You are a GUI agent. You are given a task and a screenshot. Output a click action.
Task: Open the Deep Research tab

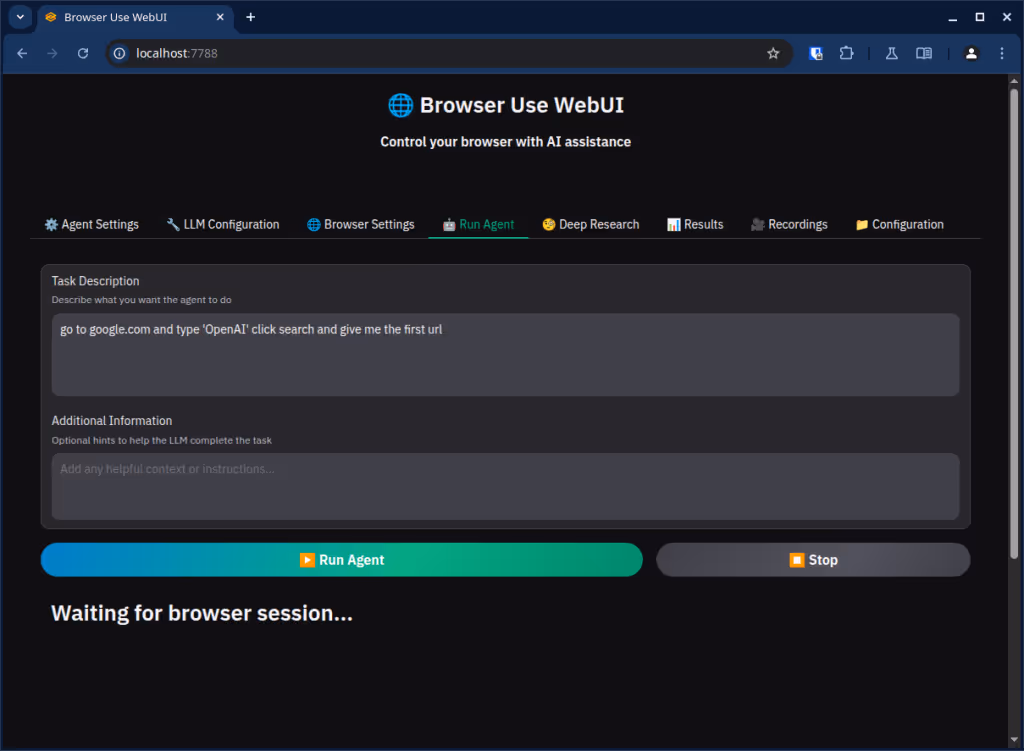591,224
